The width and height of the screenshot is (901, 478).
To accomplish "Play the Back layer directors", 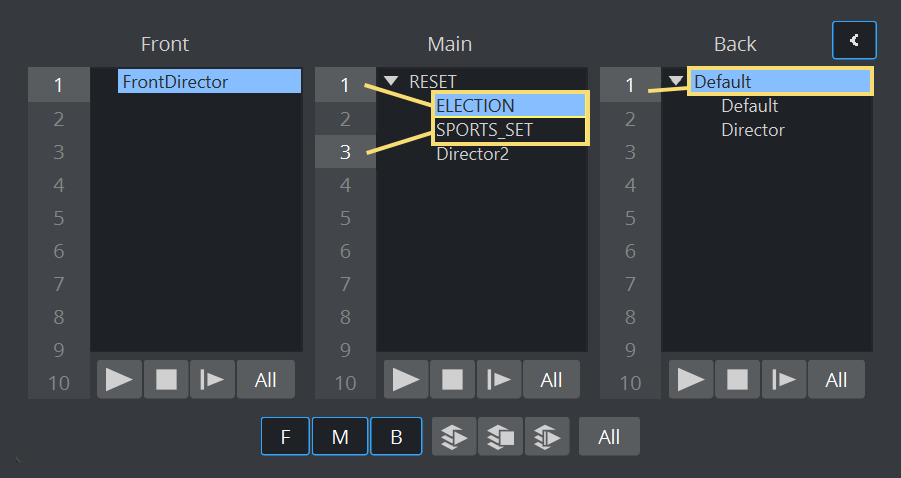I will pos(691,379).
